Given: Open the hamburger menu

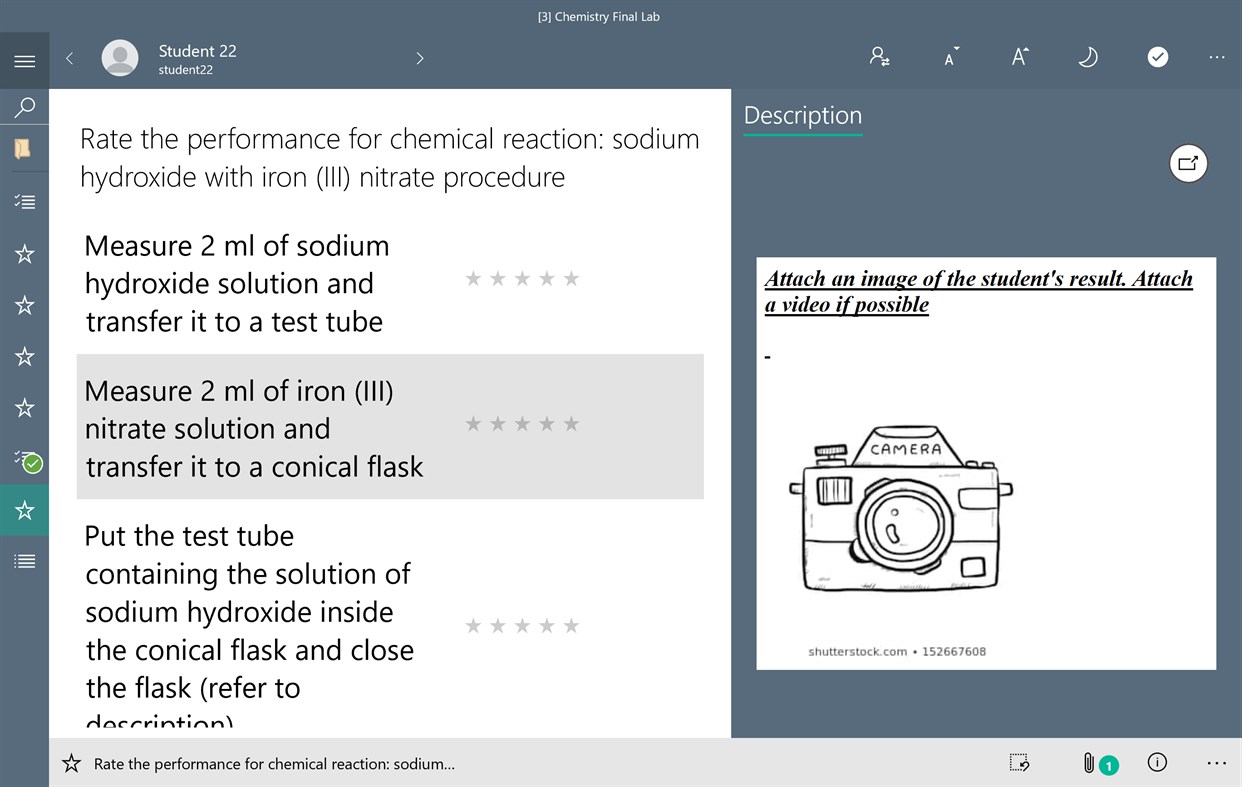Looking at the screenshot, I should [24, 60].
